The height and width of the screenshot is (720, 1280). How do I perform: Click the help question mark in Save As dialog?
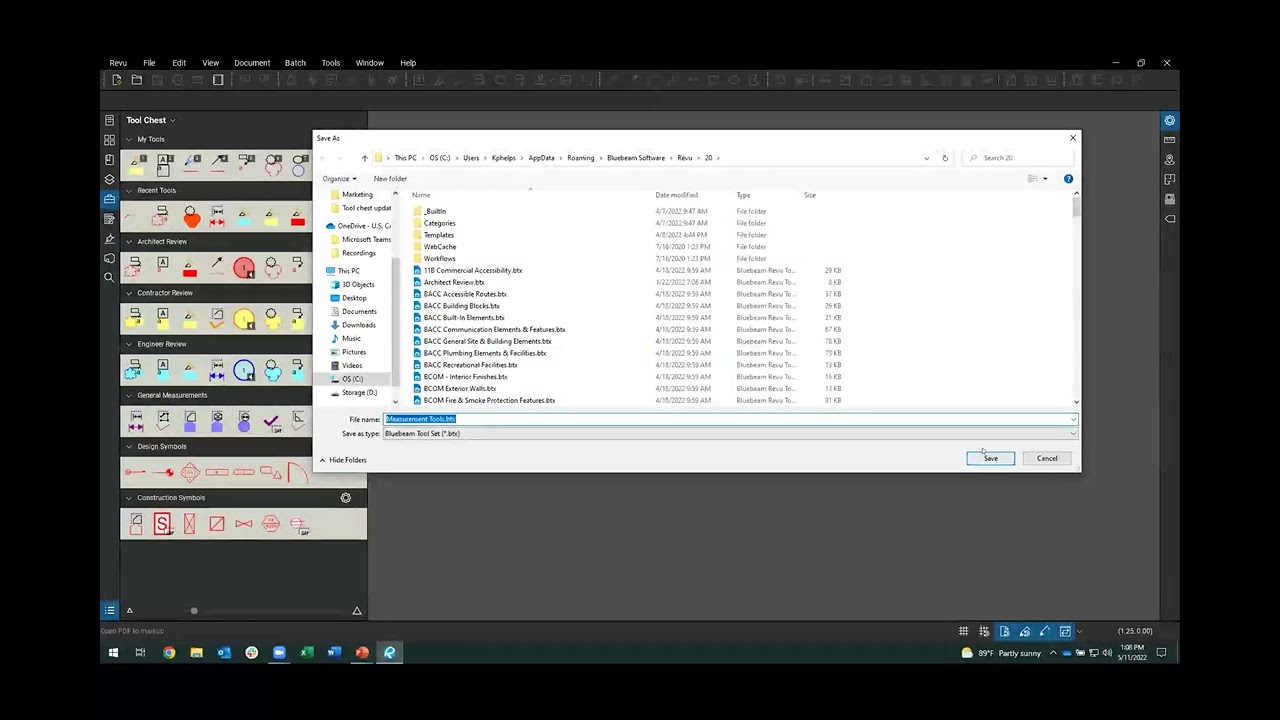[x=1068, y=179]
